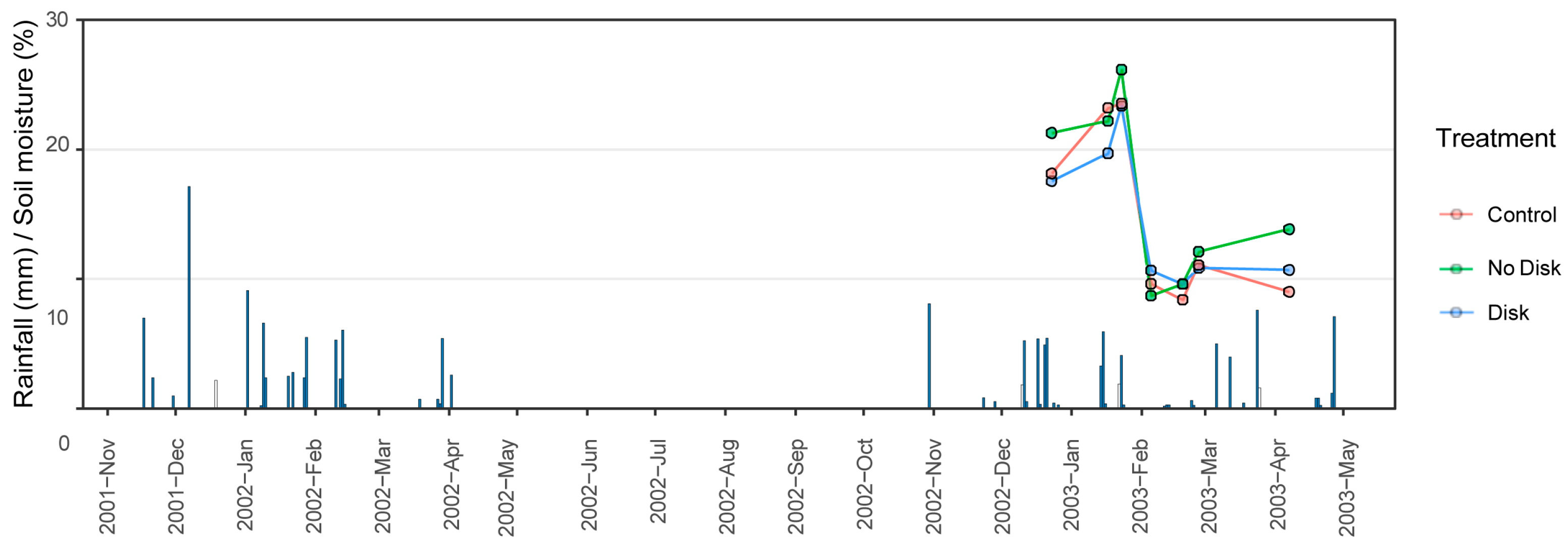Click the last red Control data point

(1289, 292)
